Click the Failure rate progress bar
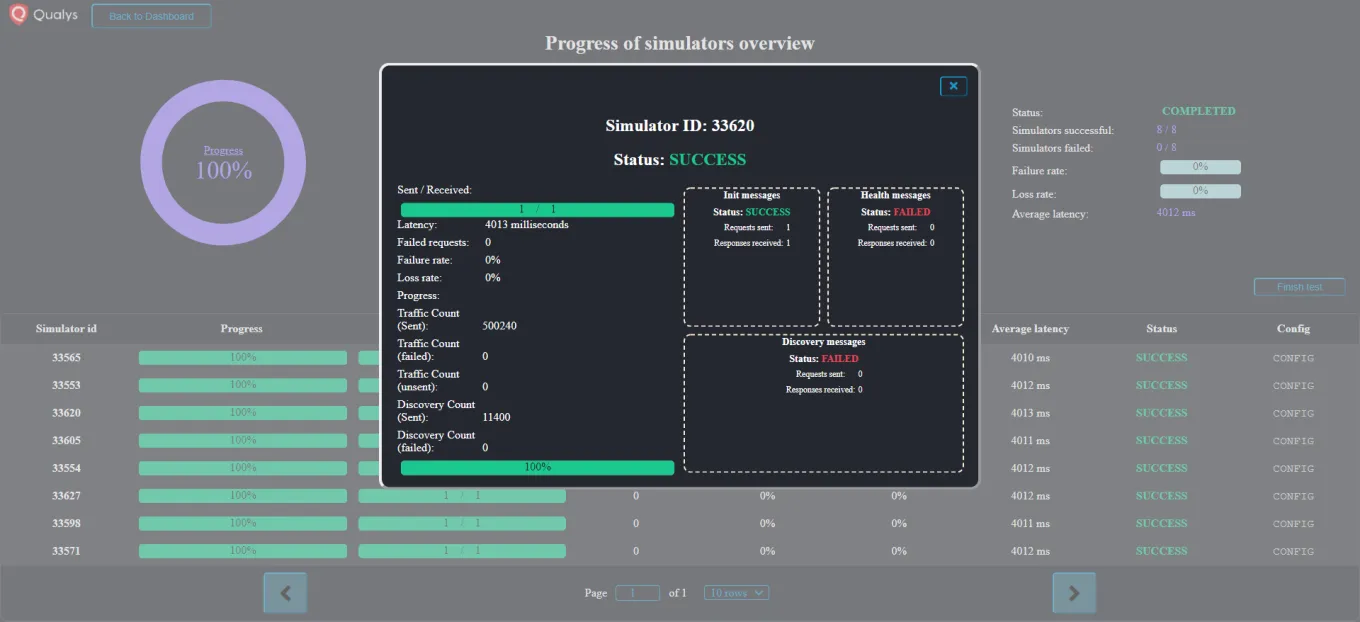 [1200, 166]
